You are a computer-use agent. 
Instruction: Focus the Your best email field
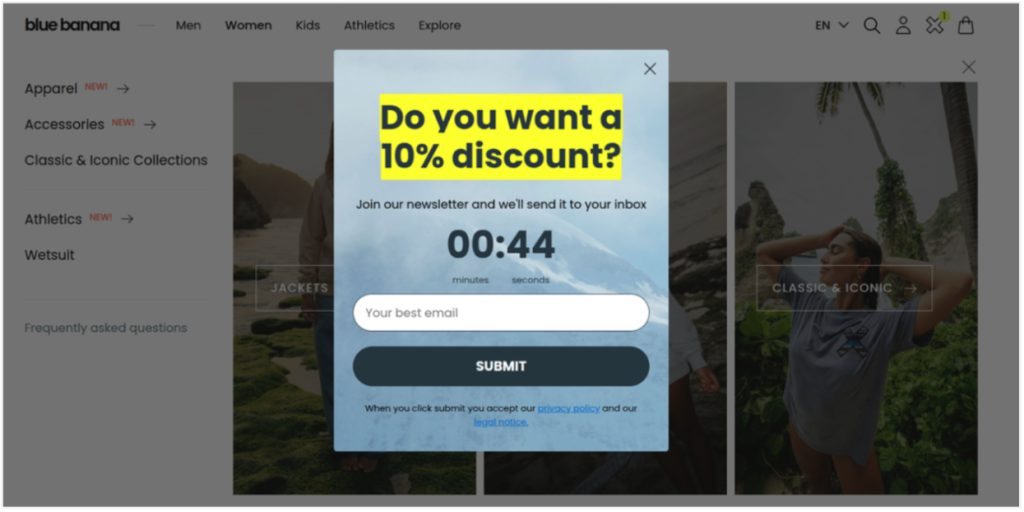coord(501,313)
